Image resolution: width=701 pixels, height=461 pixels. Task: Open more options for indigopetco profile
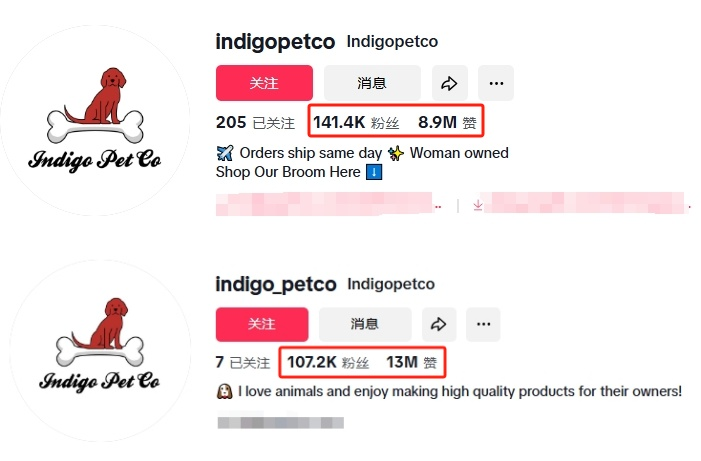point(495,83)
